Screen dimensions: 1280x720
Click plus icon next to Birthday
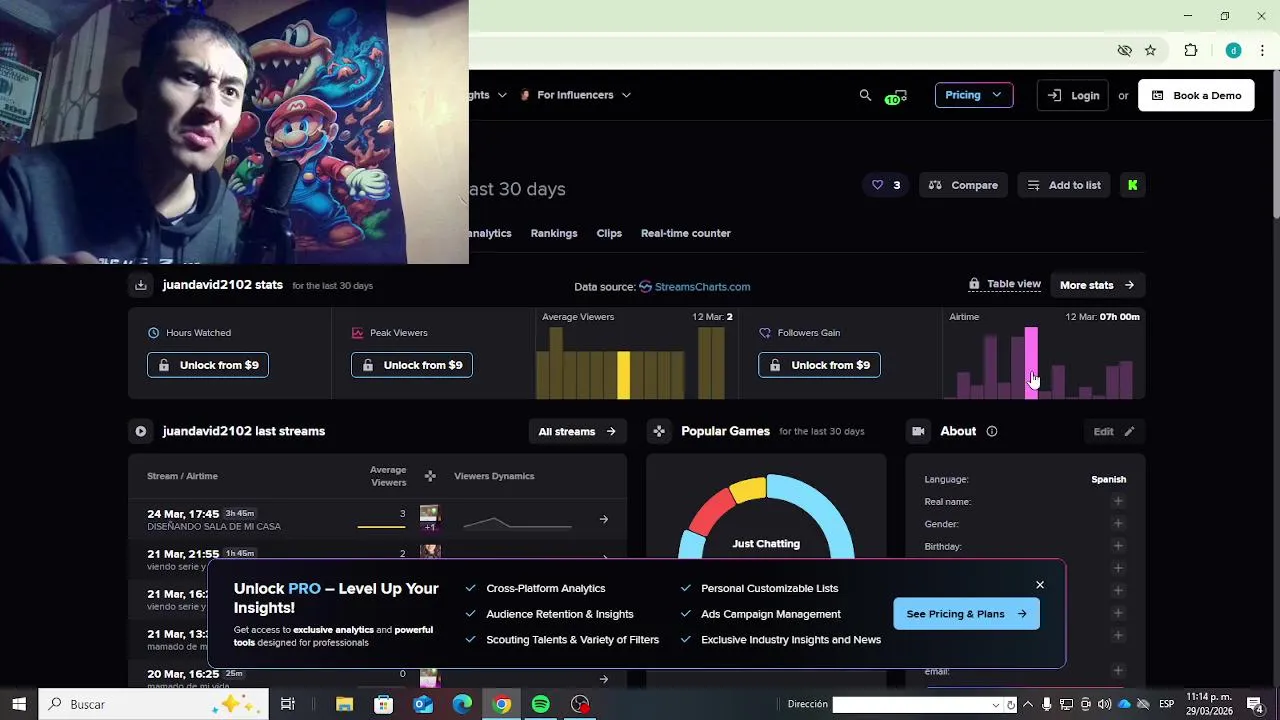point(1118,546)
